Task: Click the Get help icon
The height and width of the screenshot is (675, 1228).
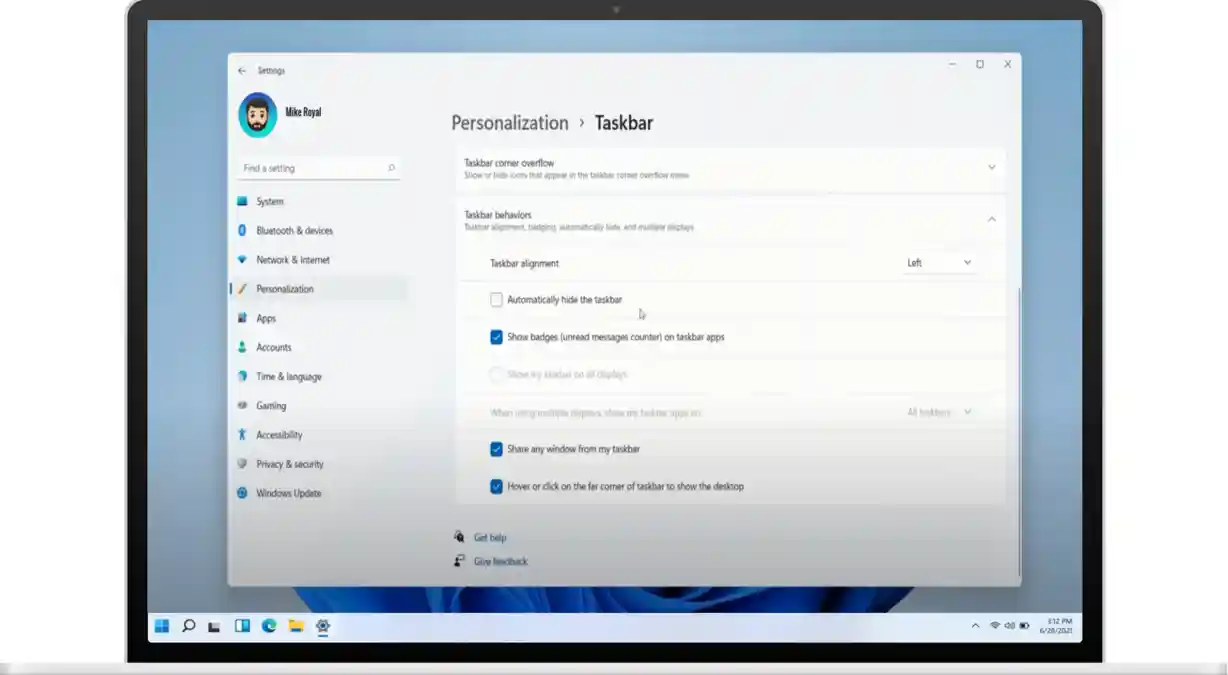Action: (459, 537)
